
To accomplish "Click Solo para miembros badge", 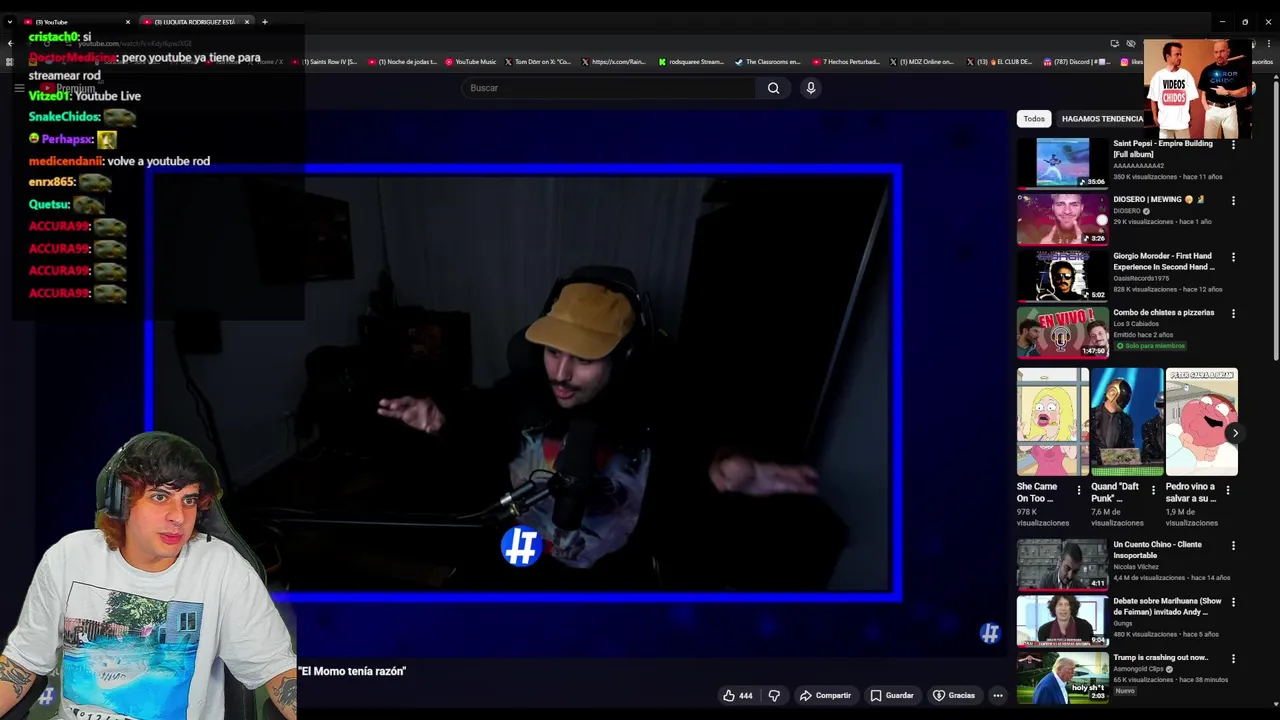I will [x=1150, y=346].
